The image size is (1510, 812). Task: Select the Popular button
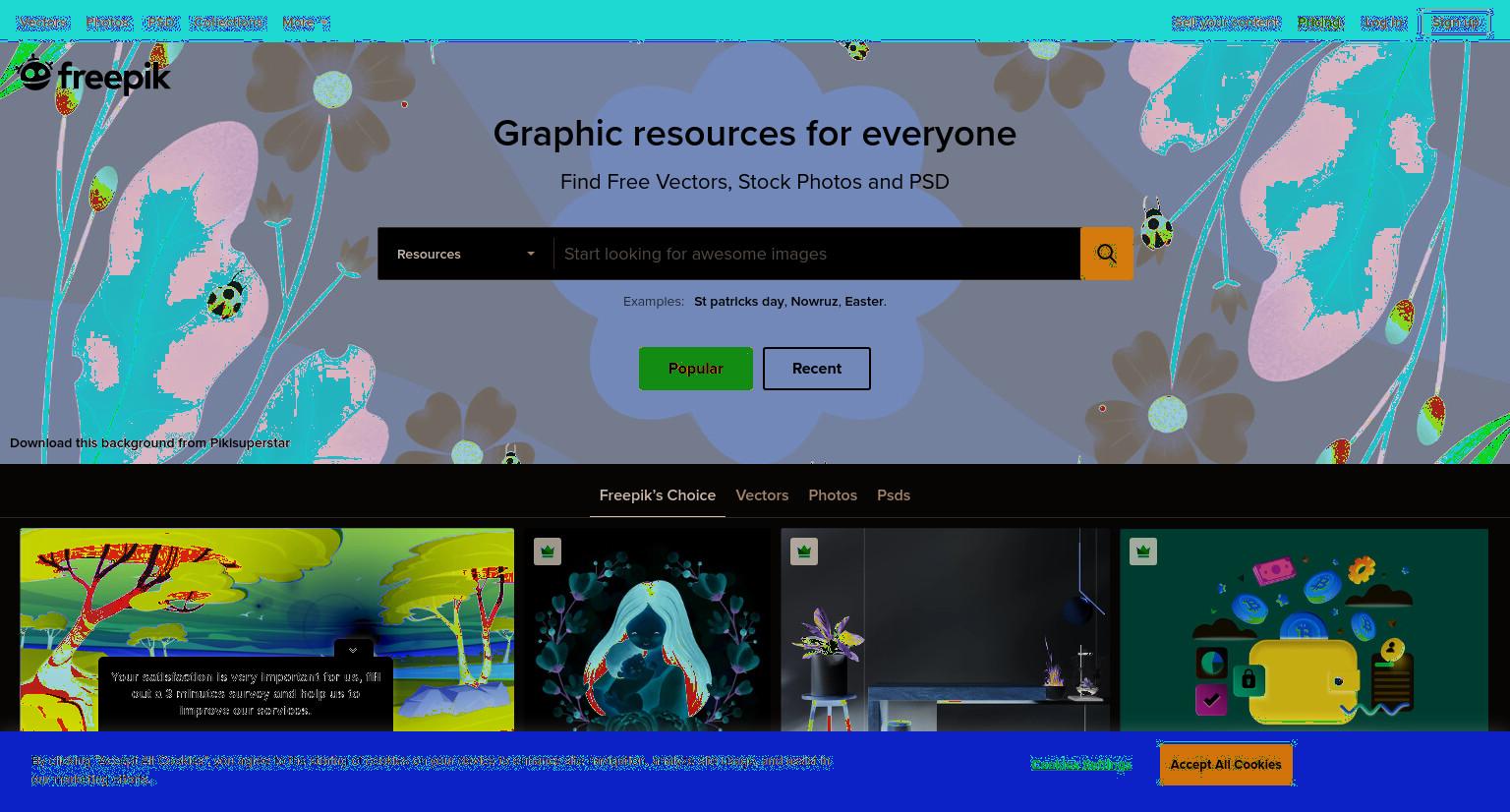pyautogui.click(x=696, y=369)
